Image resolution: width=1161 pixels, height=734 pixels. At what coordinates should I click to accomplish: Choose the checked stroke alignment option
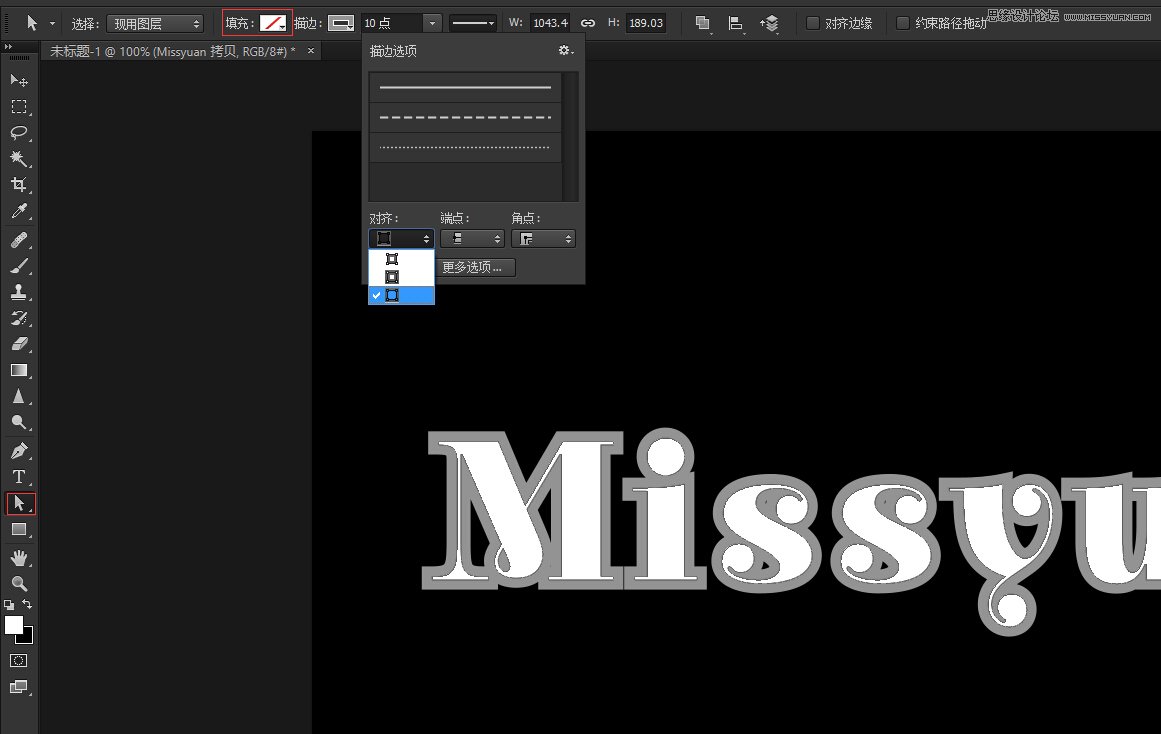[401, 295]
